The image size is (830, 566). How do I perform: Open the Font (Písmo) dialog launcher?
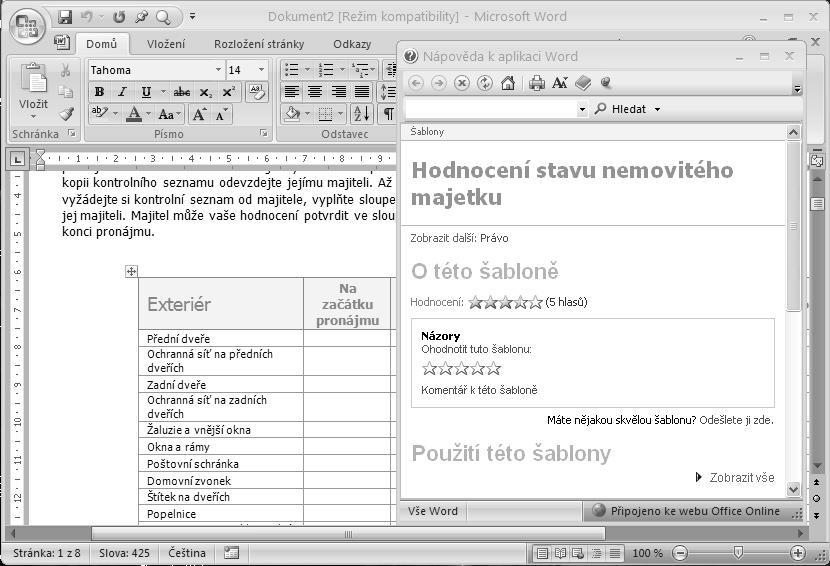(264, 133)
